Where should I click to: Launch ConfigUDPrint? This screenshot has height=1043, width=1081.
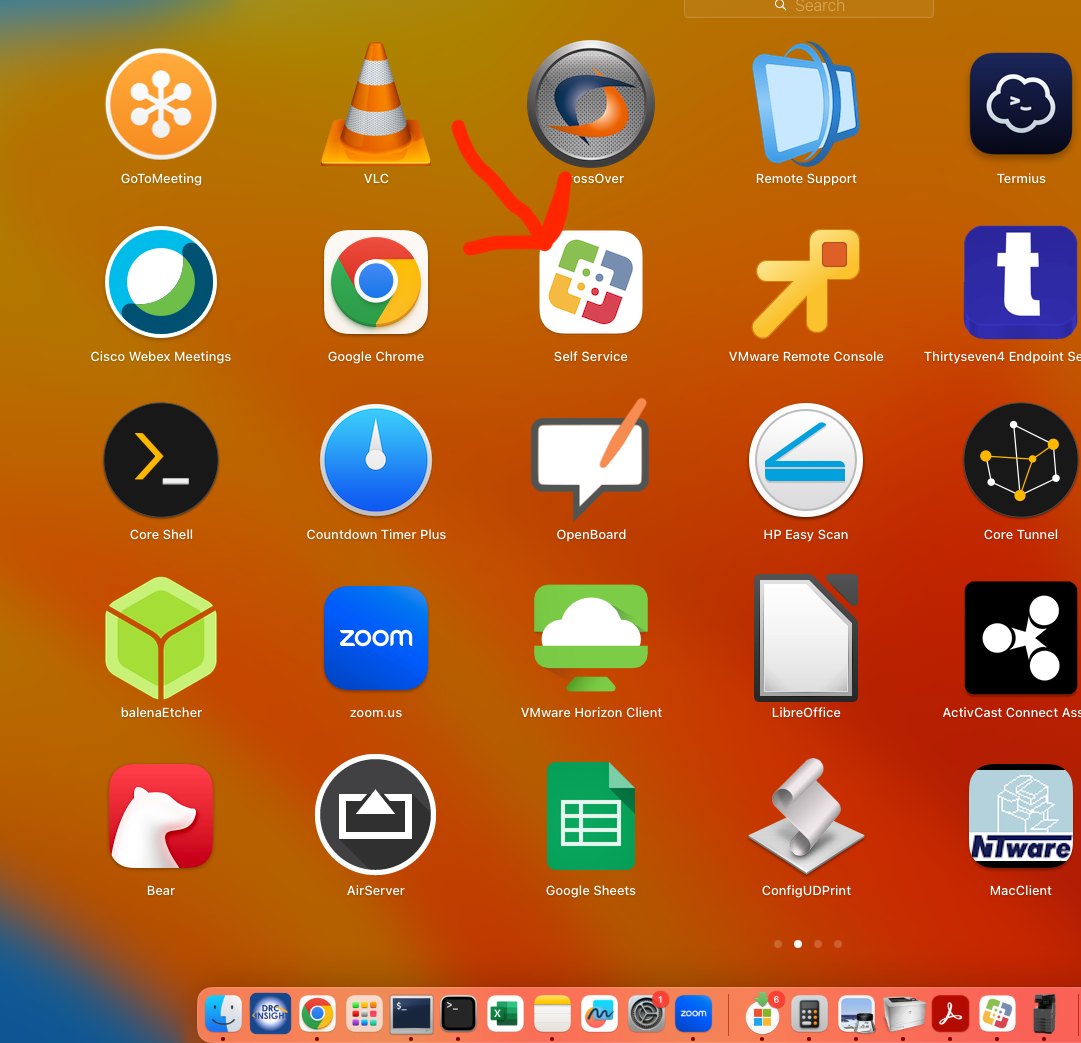point(805,816)
